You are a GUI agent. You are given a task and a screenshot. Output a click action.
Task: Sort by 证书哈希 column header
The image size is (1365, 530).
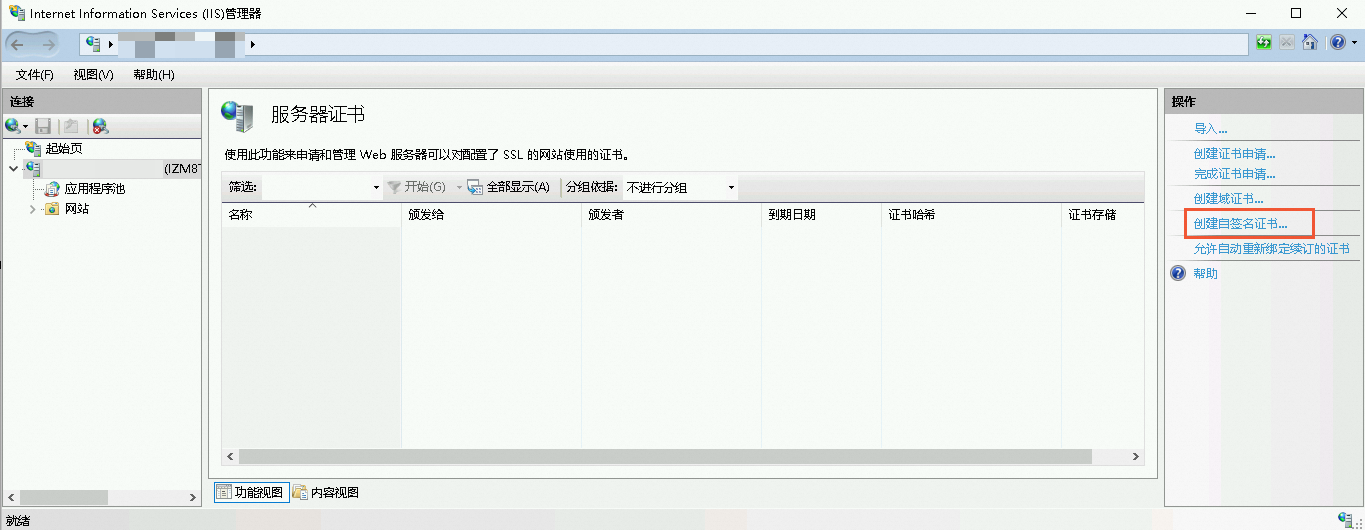tap(971, 215)
